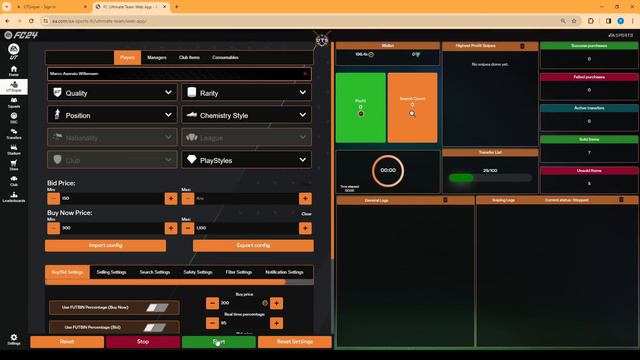Open a new browser tab with the plus
Screen dimensions: 640x360
pyautogui.click(x=177, y=7)
